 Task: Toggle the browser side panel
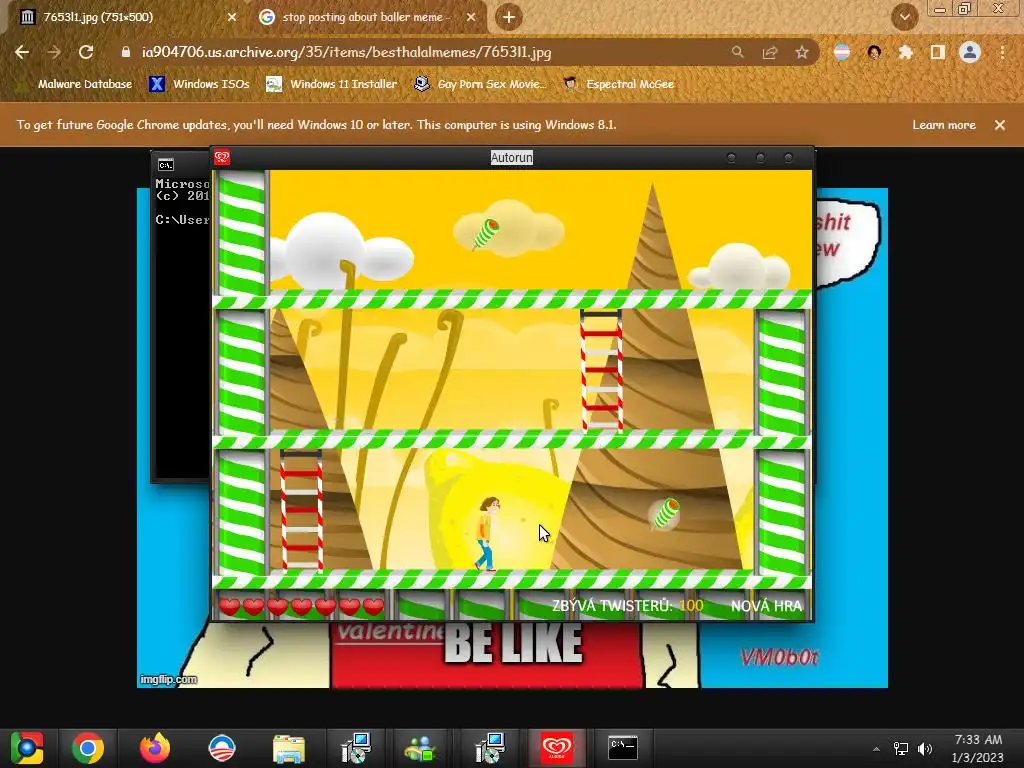[x=937, y=52]
